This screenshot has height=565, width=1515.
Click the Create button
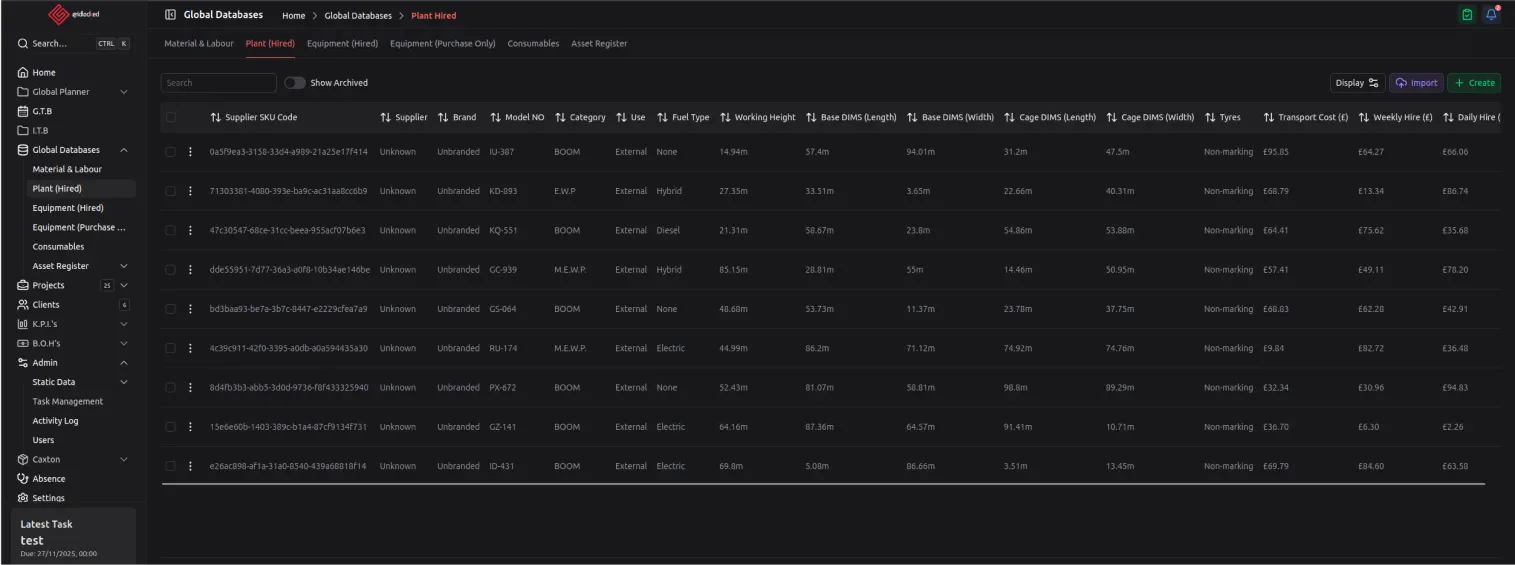tap(1474, 83)
